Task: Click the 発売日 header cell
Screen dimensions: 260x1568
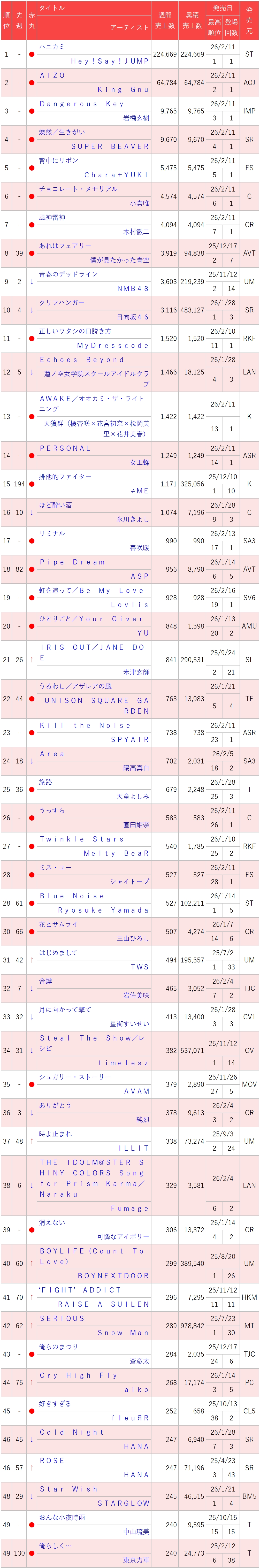Action: (x=222, y=8)
